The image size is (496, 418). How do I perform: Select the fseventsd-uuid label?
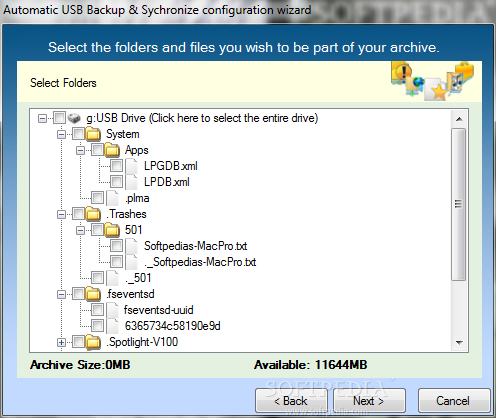(x=159, y=310)
